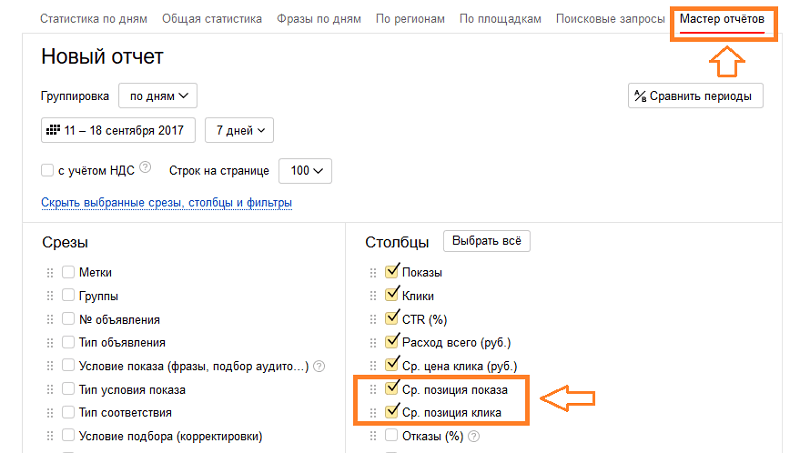
Task: Open the "по дням" grouping dropdown
Action: tap(158, 96)
